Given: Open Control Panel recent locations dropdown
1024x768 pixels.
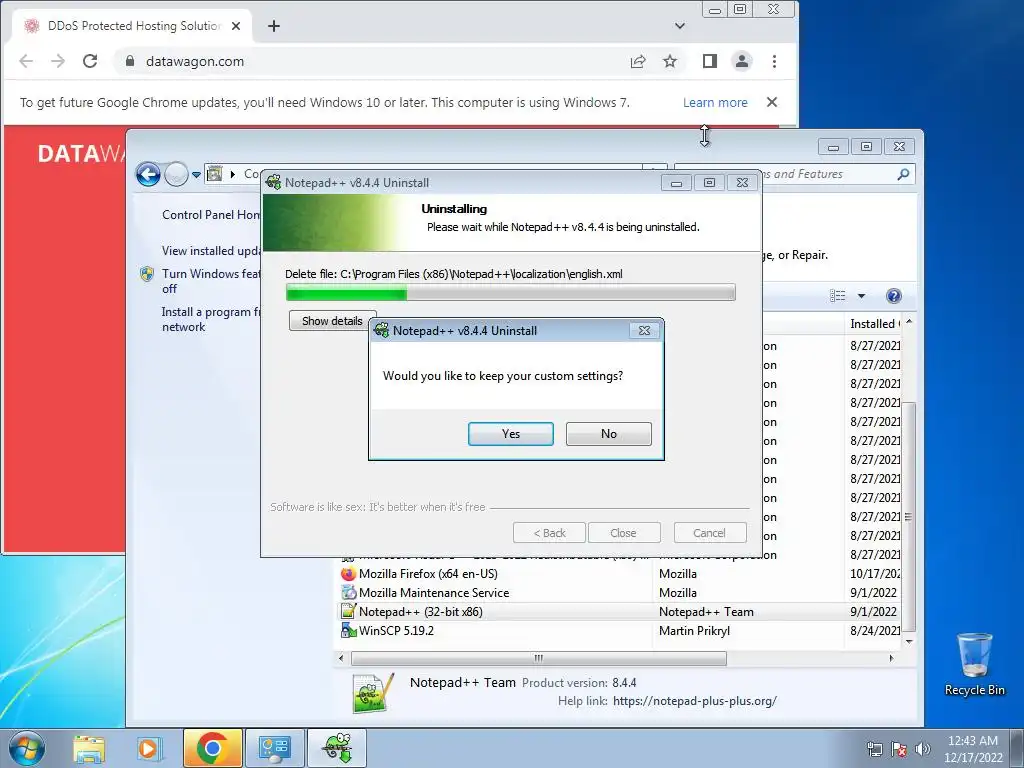Looking at the screenshot, I should [x=196, y=175].
